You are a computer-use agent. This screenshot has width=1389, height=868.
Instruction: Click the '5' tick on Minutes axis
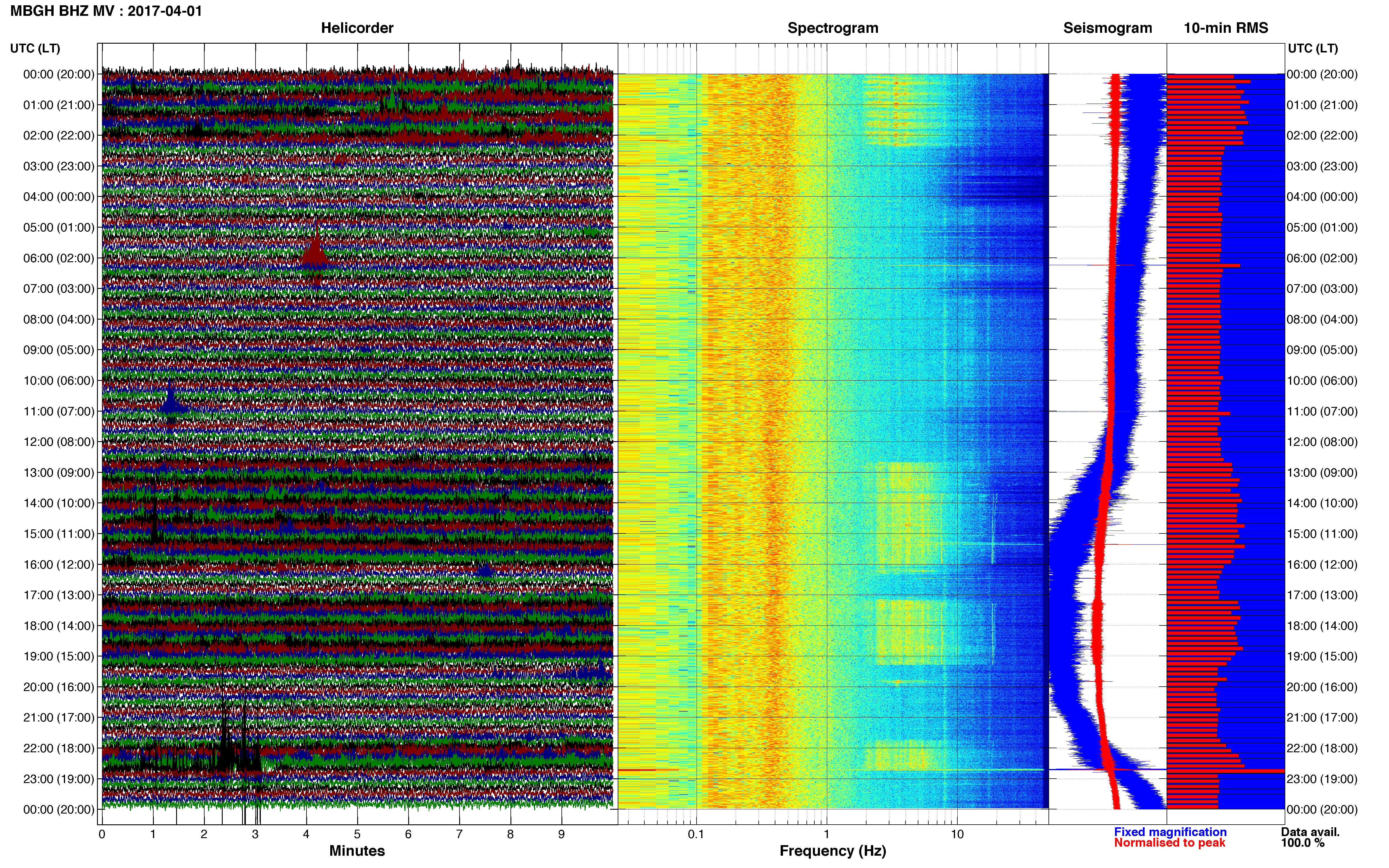pyautogui.click(x=357, y=834)
